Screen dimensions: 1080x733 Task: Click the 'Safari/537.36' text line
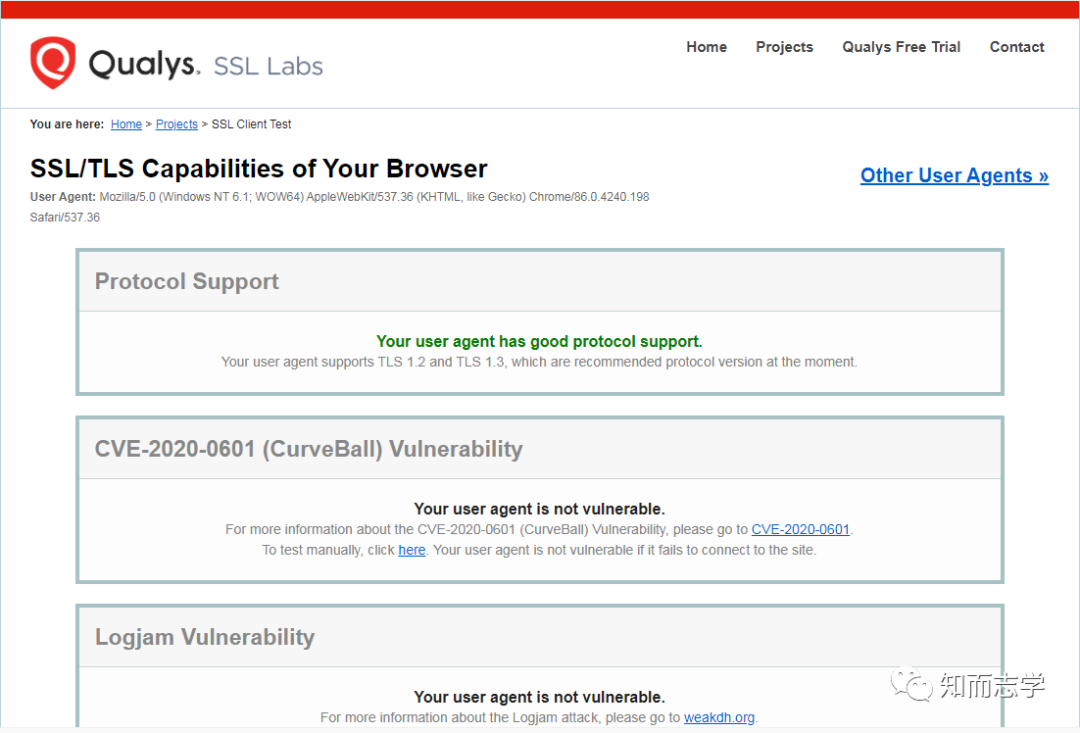65,218
